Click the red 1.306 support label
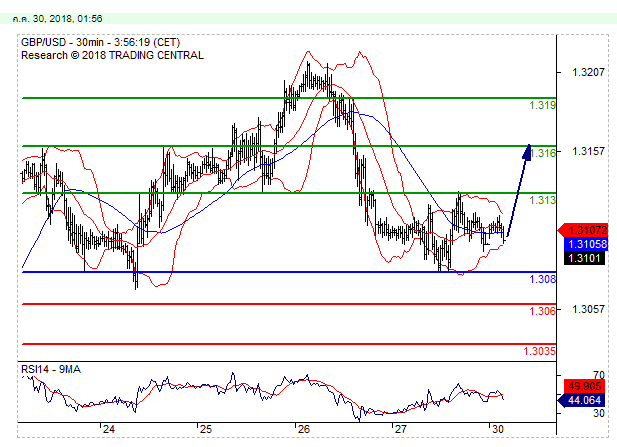This screenshot has height=447, width=617. point(542,311)
